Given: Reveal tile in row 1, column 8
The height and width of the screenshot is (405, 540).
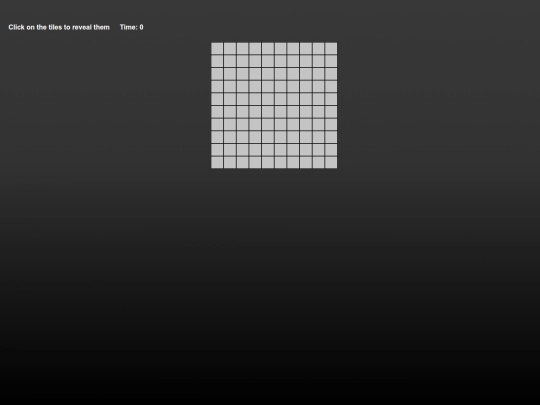Looking at the screenshot, I should pos(306,48).
